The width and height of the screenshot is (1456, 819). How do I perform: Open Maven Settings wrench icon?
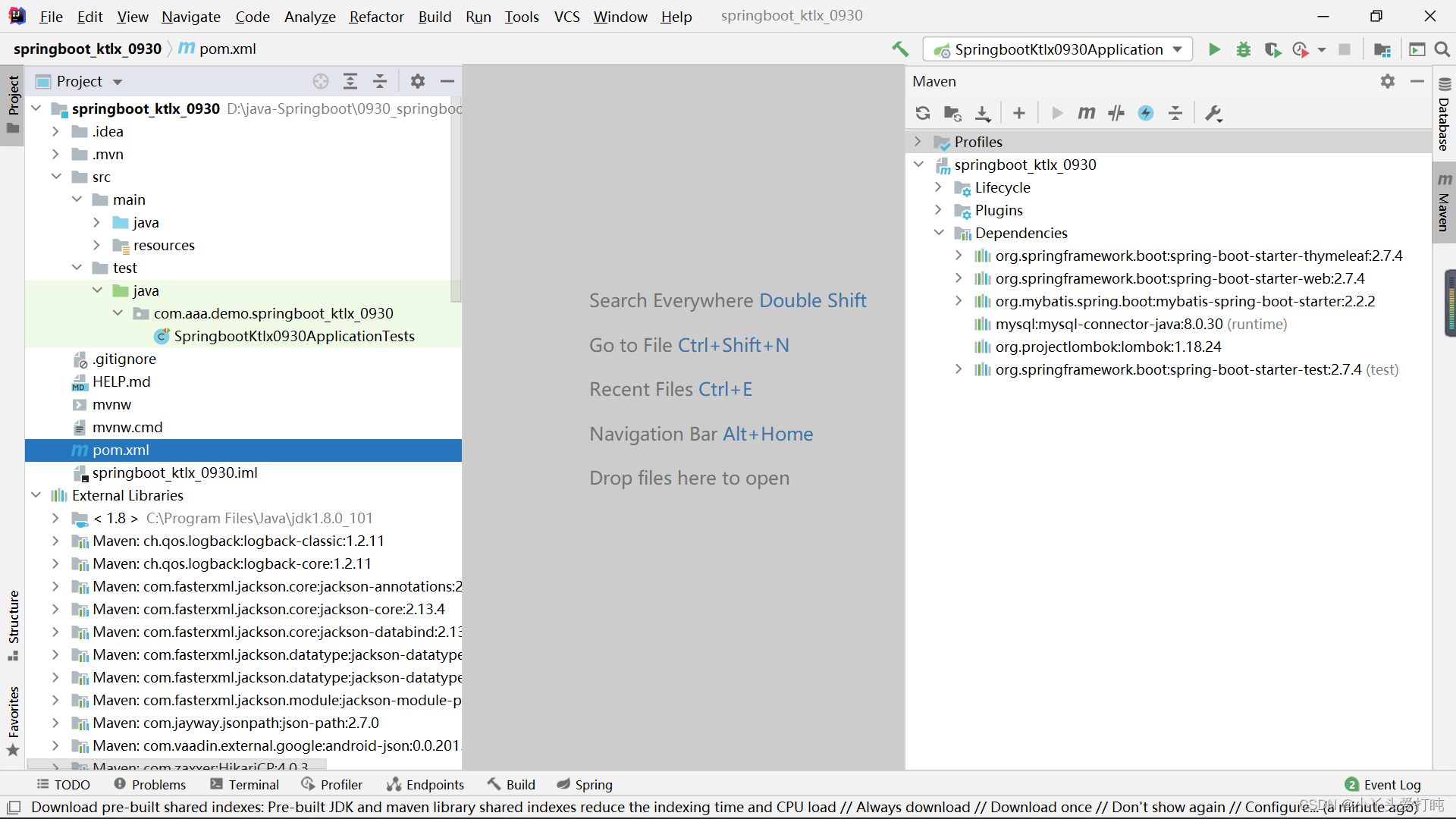point(1213,113)
